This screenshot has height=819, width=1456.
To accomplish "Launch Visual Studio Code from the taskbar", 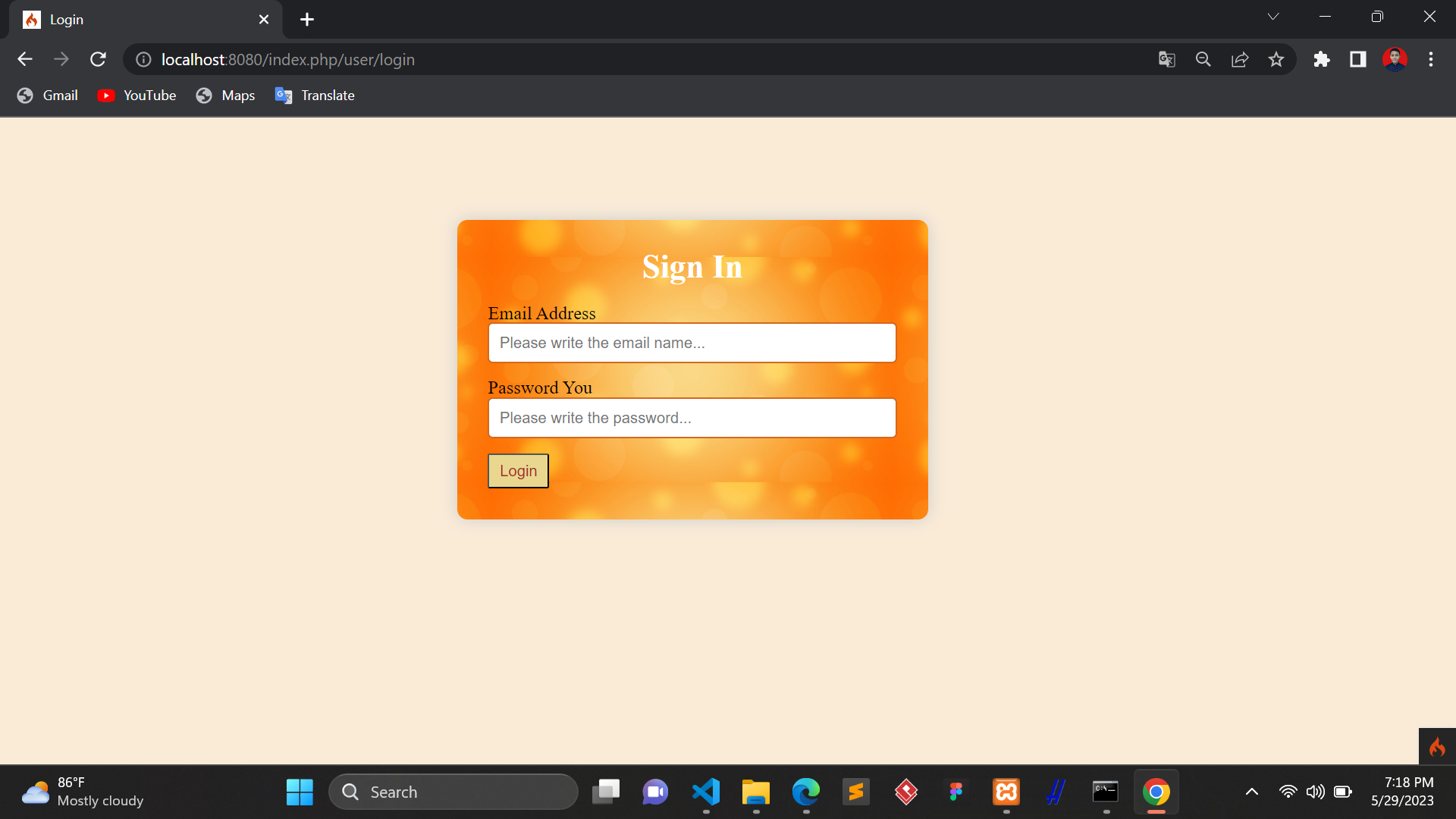I will [706, 792].
